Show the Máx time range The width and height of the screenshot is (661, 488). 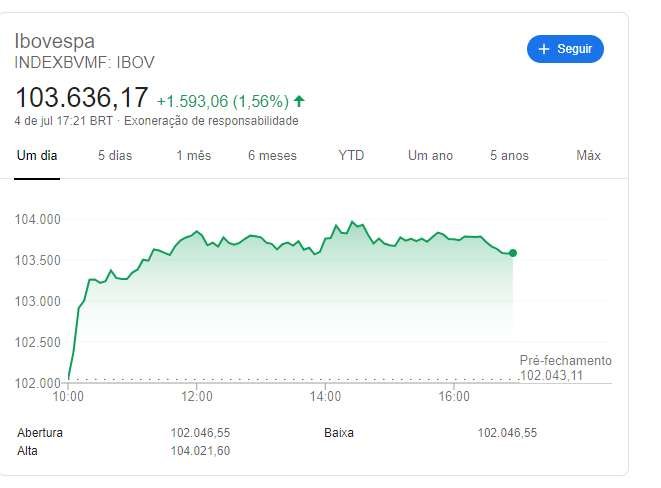click(588, 156)
